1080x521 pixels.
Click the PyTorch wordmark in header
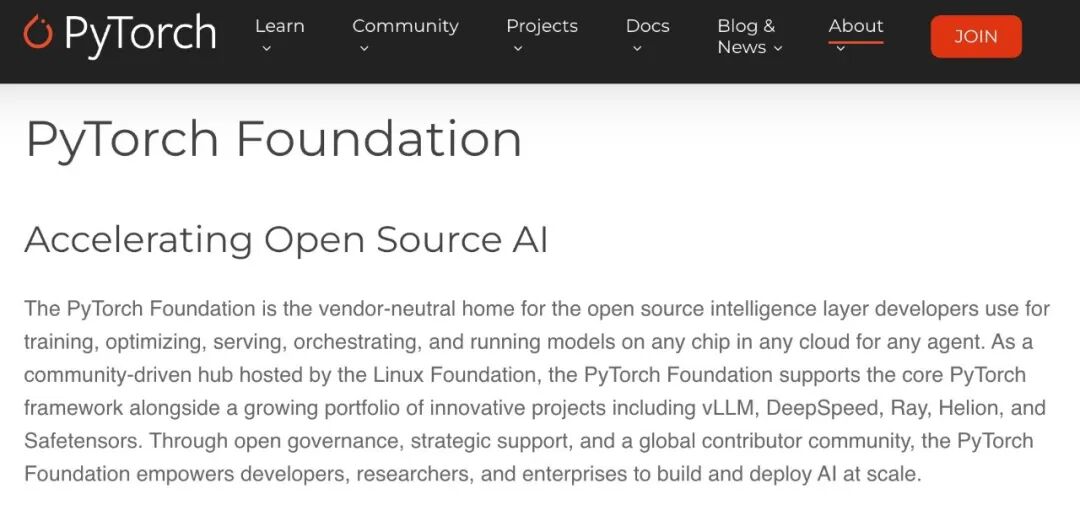(x=141, y=34)
